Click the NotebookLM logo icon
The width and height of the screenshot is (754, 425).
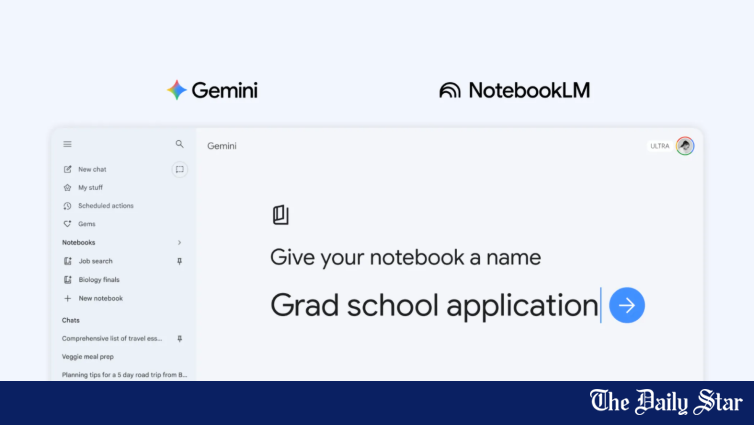[450, 90]
